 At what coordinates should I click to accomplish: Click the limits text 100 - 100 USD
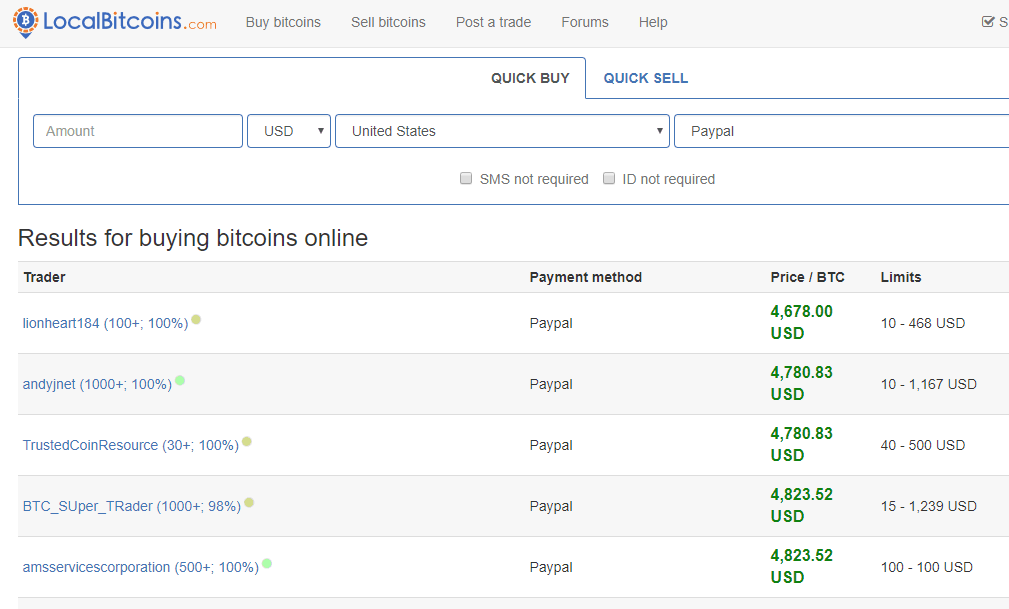(927, 568)
